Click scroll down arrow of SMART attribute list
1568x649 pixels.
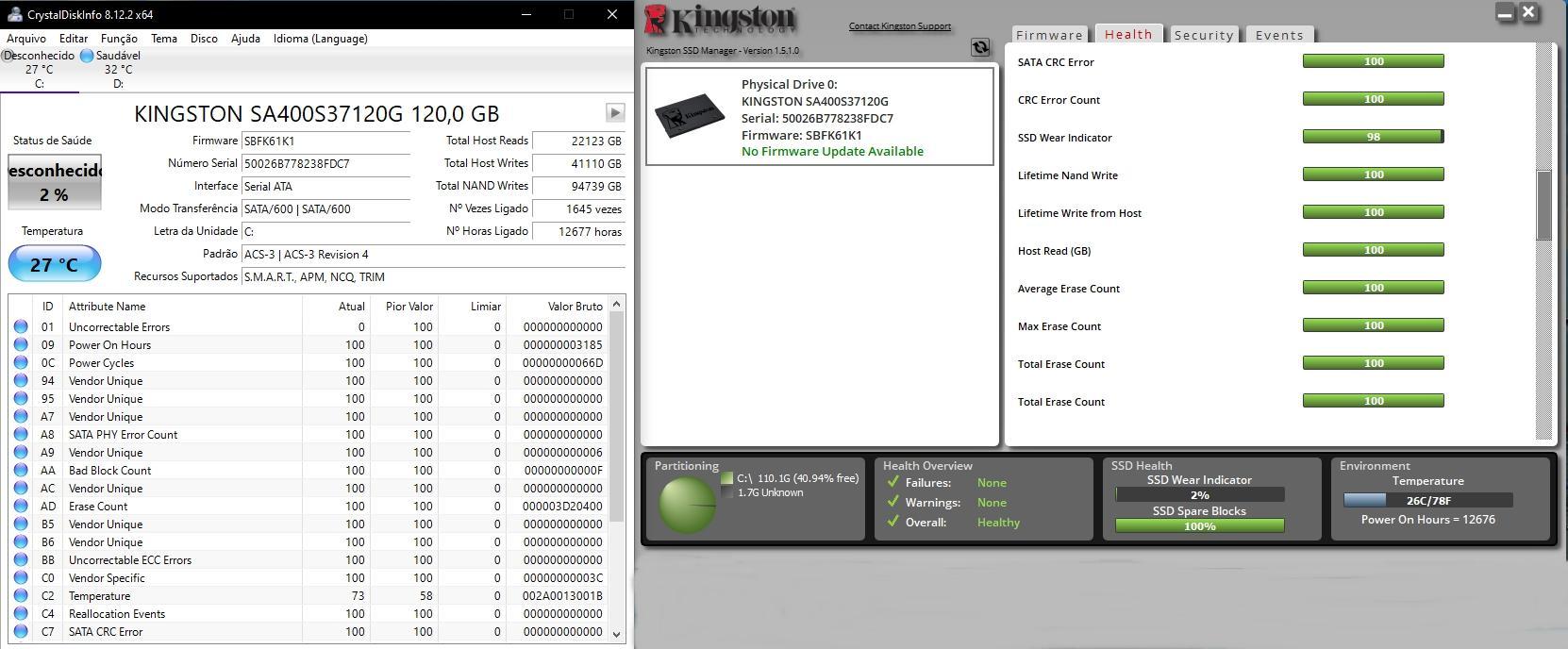(617, 635)
